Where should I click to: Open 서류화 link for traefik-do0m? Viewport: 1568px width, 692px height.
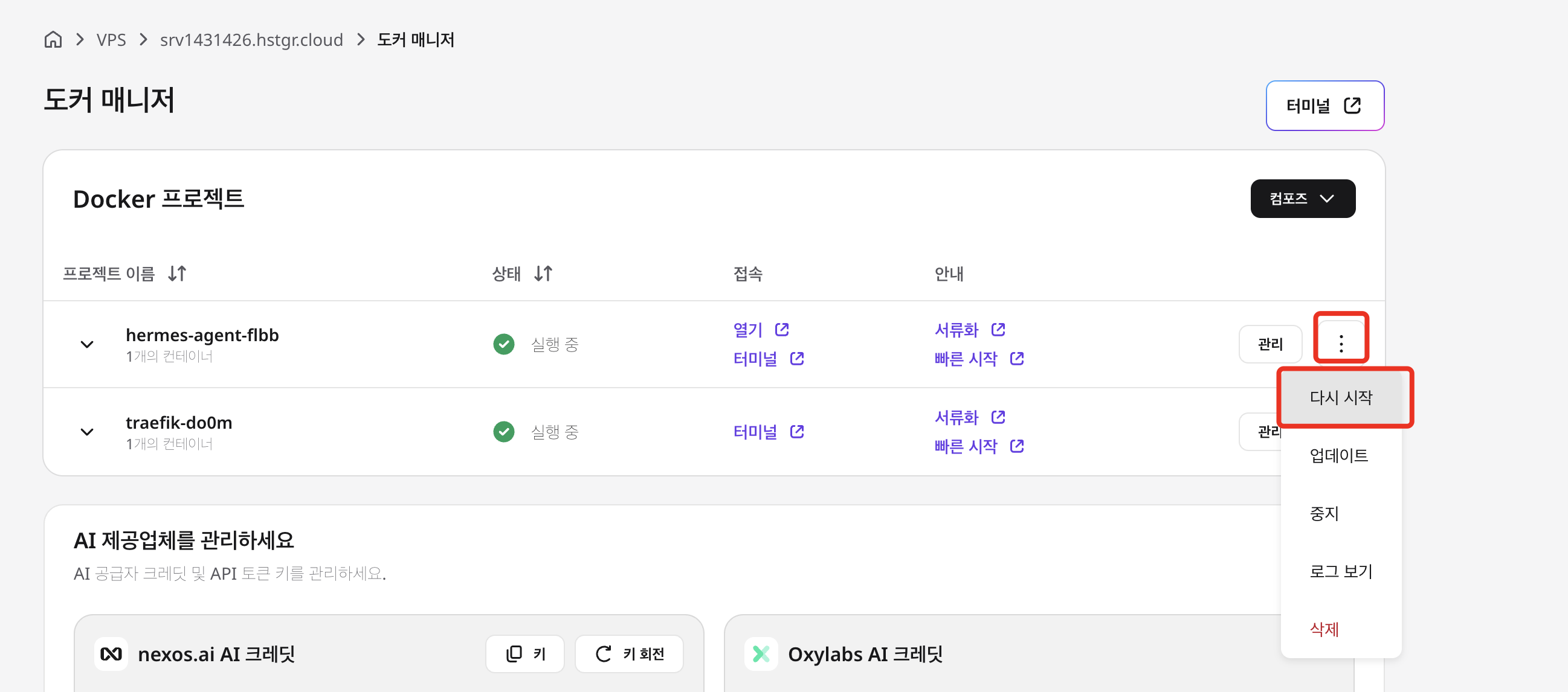[970, 417]
